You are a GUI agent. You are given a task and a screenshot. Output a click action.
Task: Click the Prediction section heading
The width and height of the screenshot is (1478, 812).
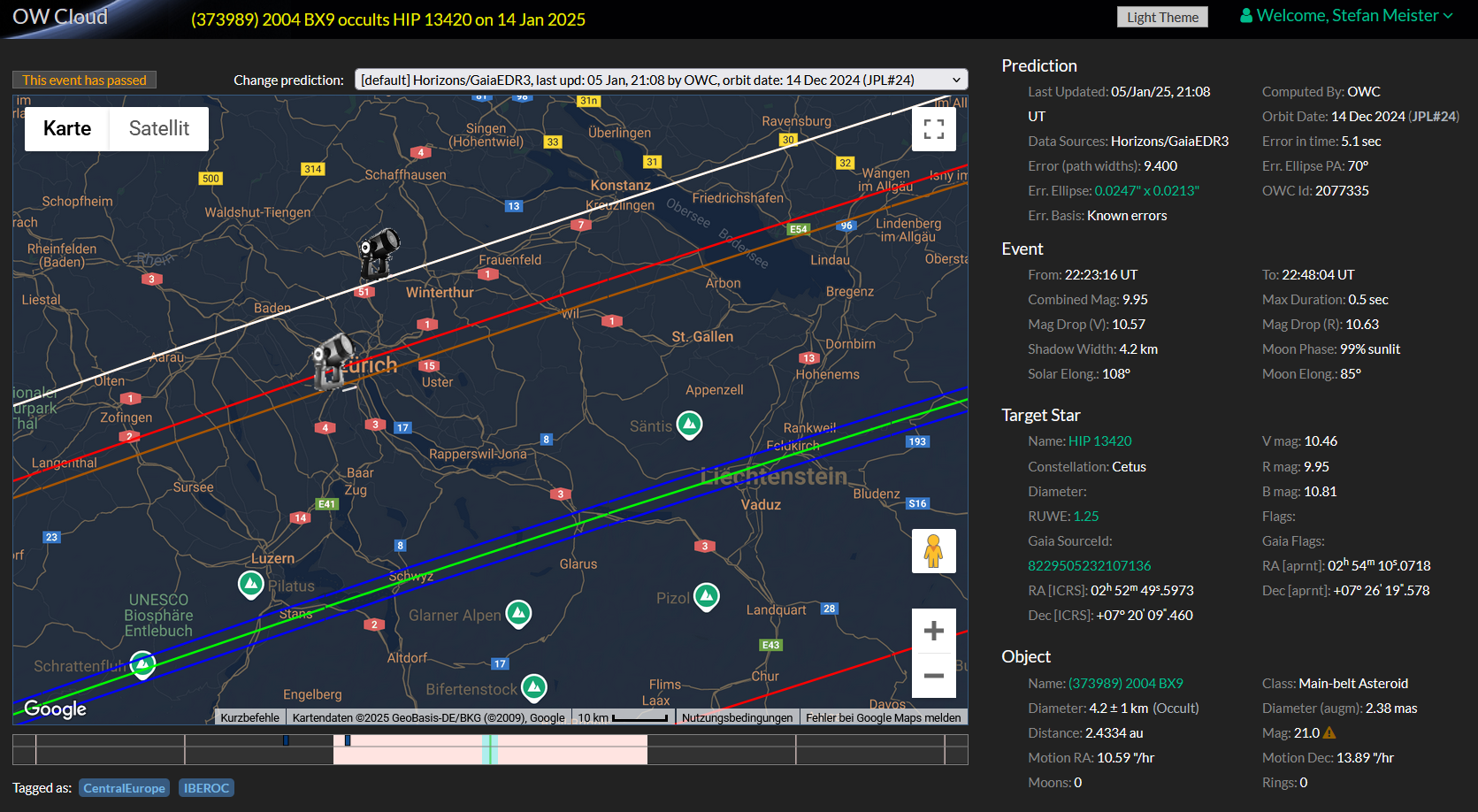1039,66
